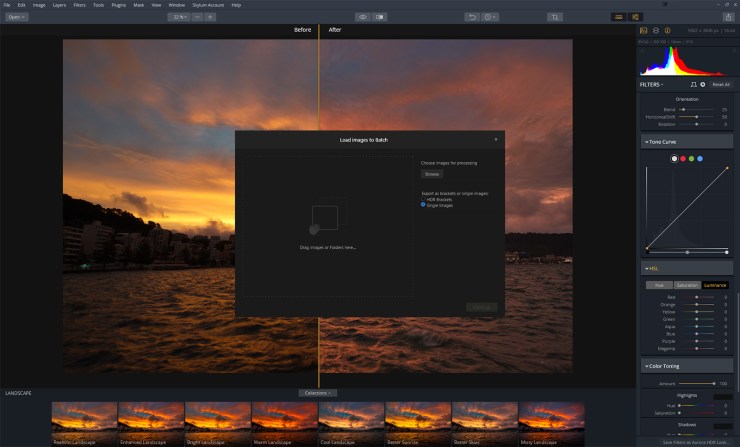Image resolution: width=740 pixels, height=447 pixels.
Task: Open the Help menu
Action: tap(236, 5)
